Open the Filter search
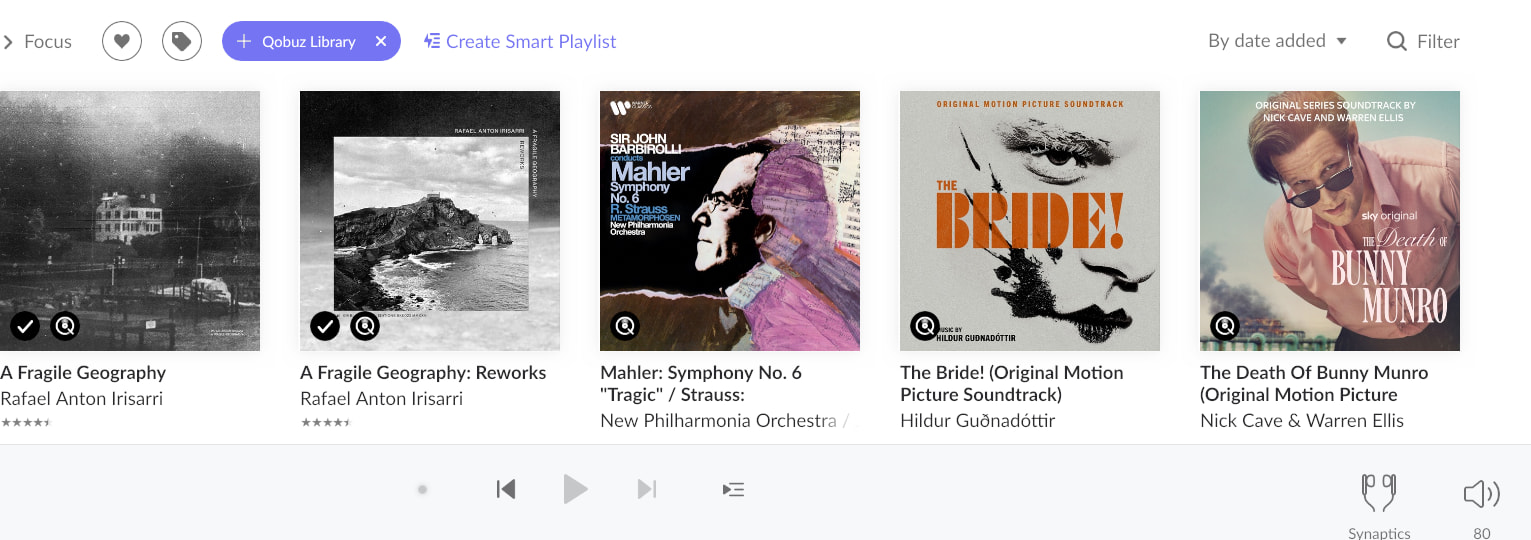The height and width of the screenshot is (540, 1531). click(1423, 41)
